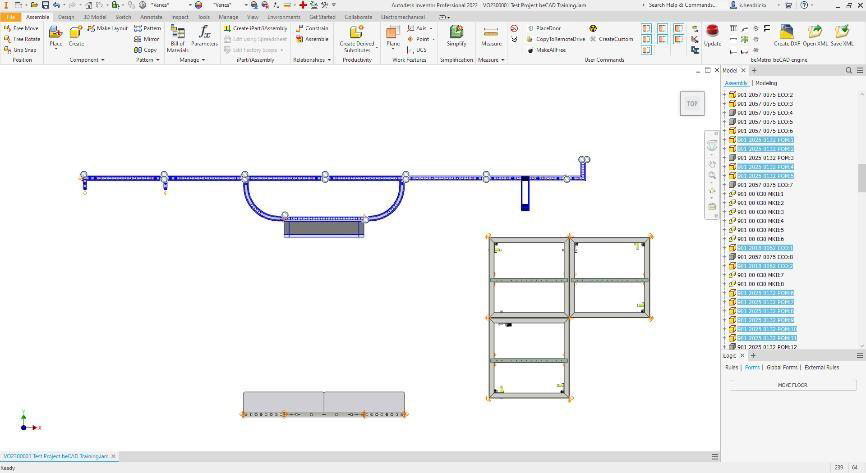Image resolution: width=866 pixels, height=473 pixels.
Task: Open the Sketch ribbon tab
Action: (x=123, y=17)
